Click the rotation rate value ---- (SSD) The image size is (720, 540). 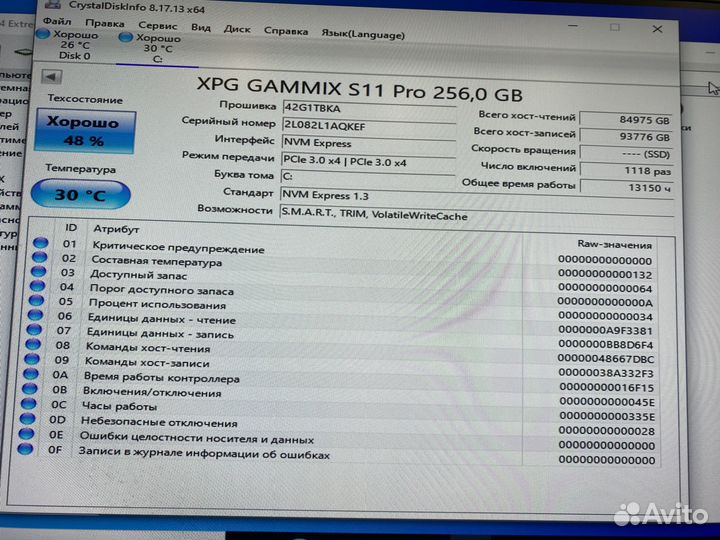(626, 154)
